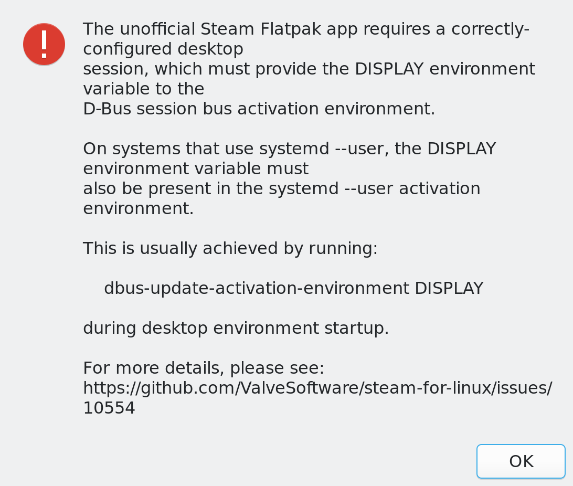Viewport: 573px width, 486px height.
Task: Click the line "On systems that use systemd --user"
Action: pos(289,149)
